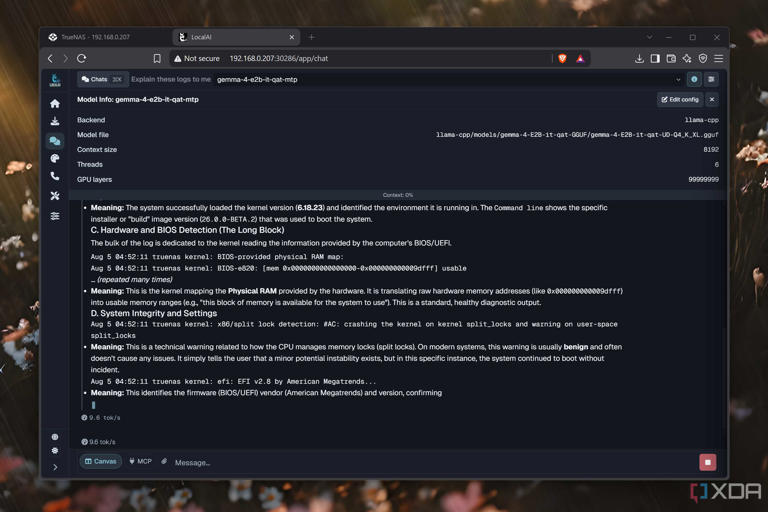Click the 'llama-cpp' backend value
This screenshot has height=512, width=768.
coord(701,120)
